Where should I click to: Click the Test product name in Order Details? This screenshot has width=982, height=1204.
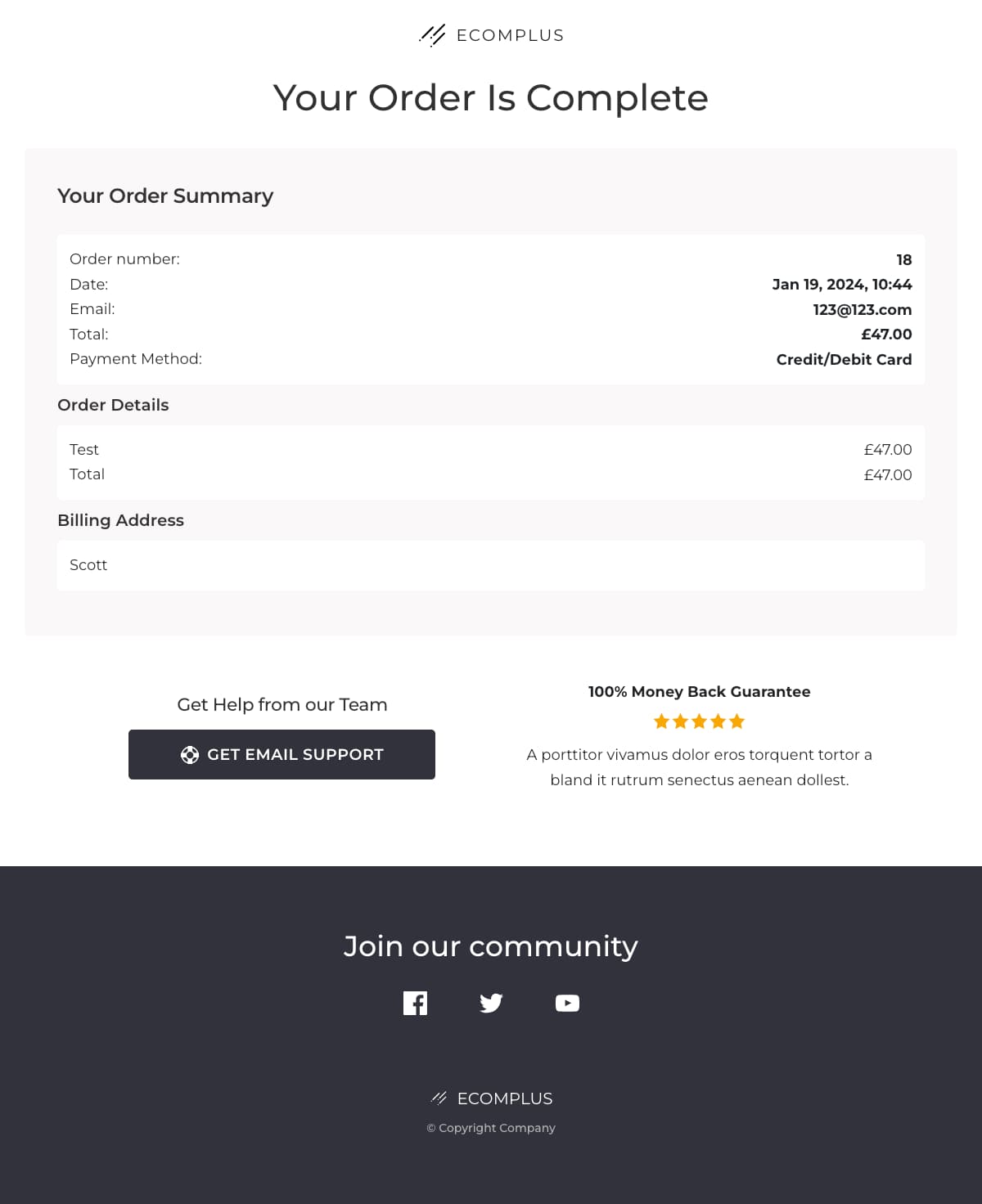(x=84, y=449)
